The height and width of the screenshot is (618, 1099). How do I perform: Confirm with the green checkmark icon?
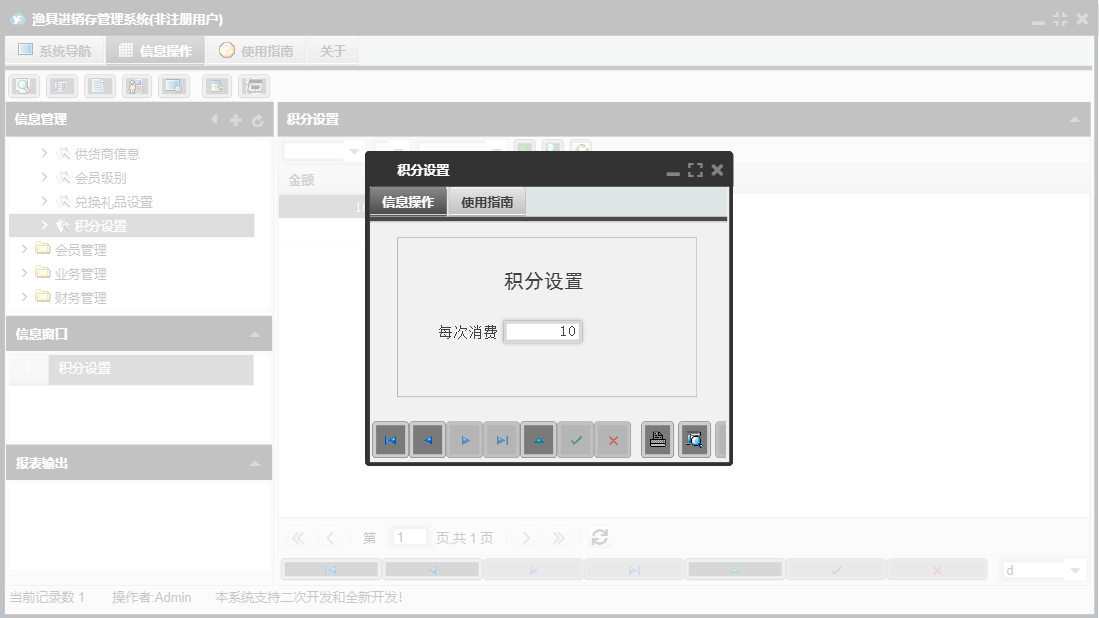[x=576, y=439]
